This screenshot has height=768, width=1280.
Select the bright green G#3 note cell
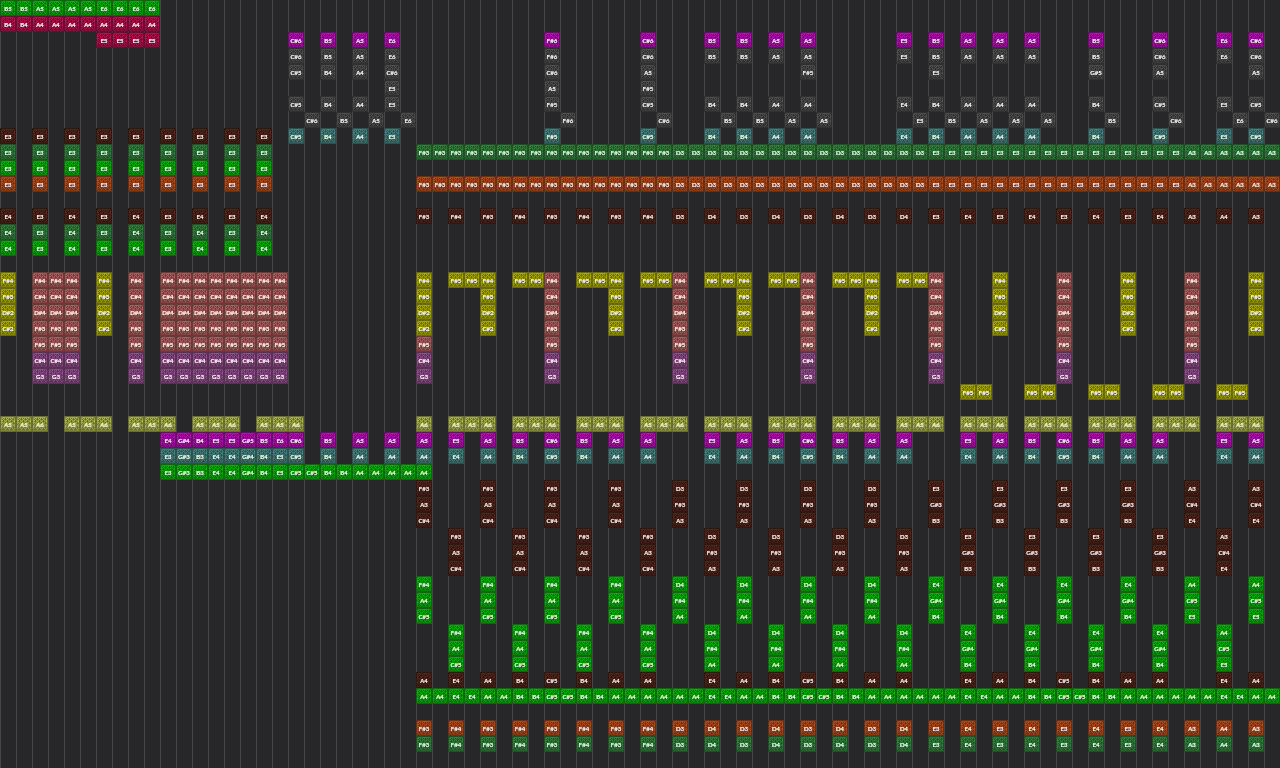184,472
